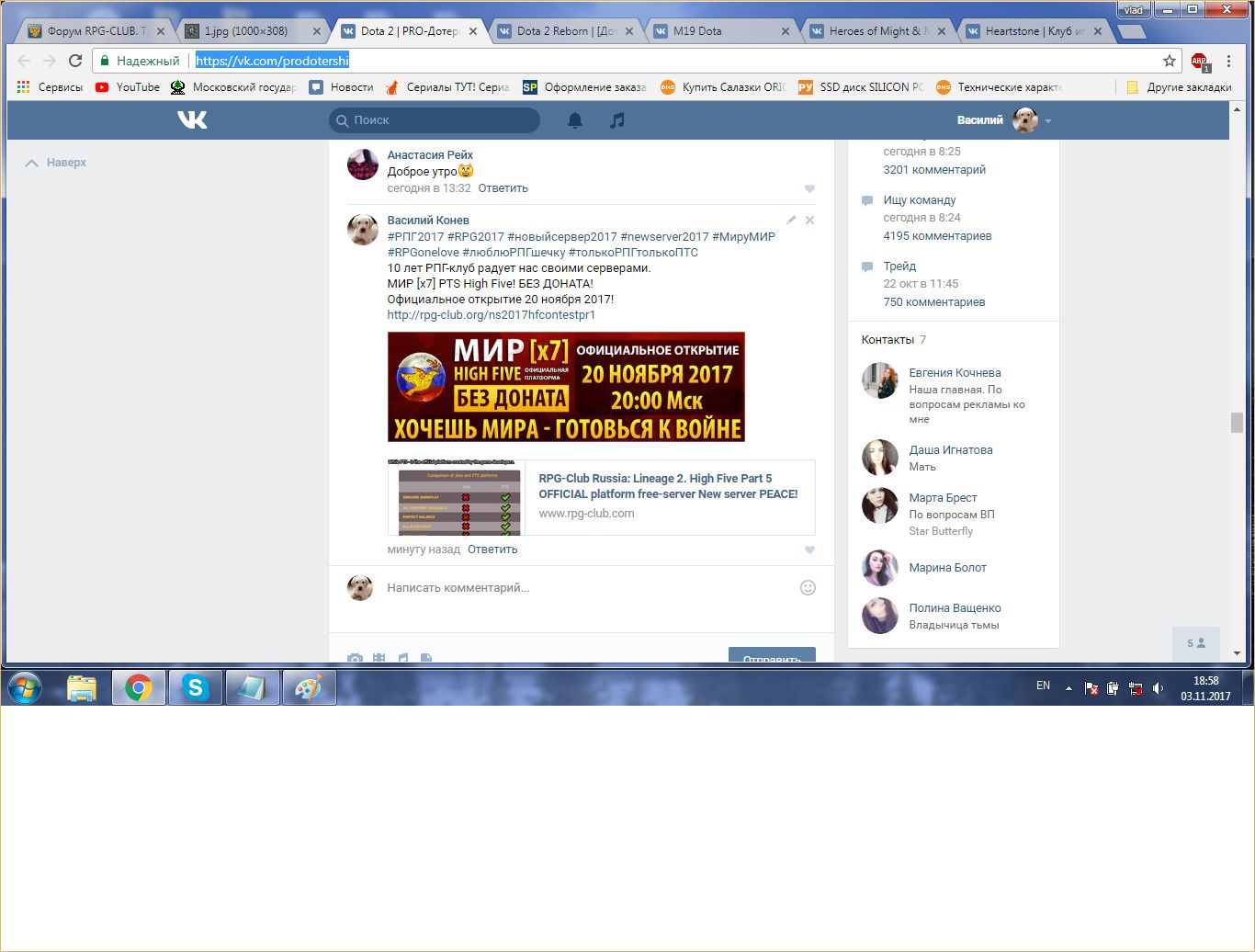Edit Василий Конев's comment with pencil icon

point(791,221)
